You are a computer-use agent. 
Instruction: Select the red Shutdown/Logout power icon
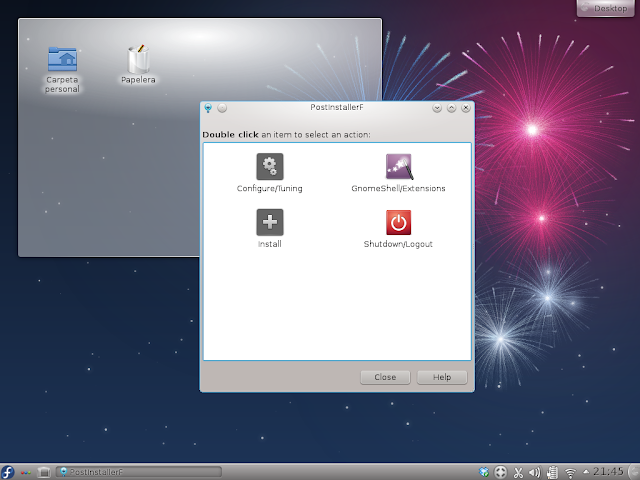(x=398, y=222)
